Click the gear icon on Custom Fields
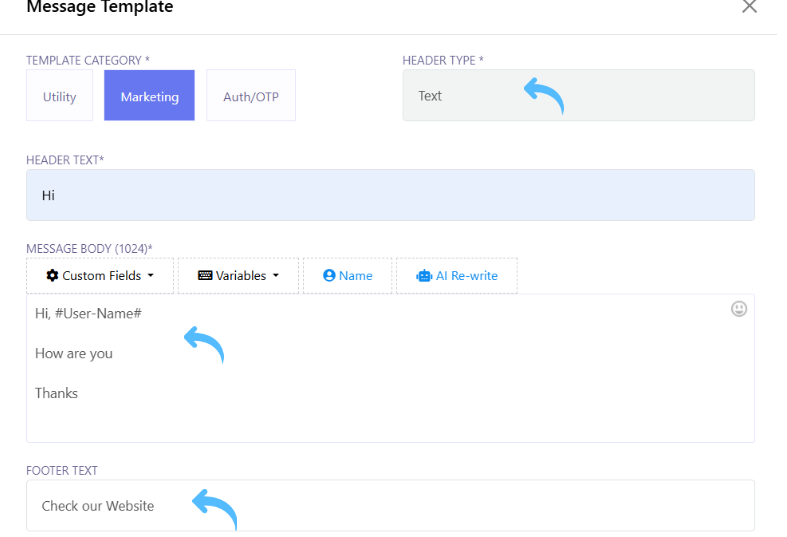The height and width of the screenshot is (537, 787). point(52,276)
